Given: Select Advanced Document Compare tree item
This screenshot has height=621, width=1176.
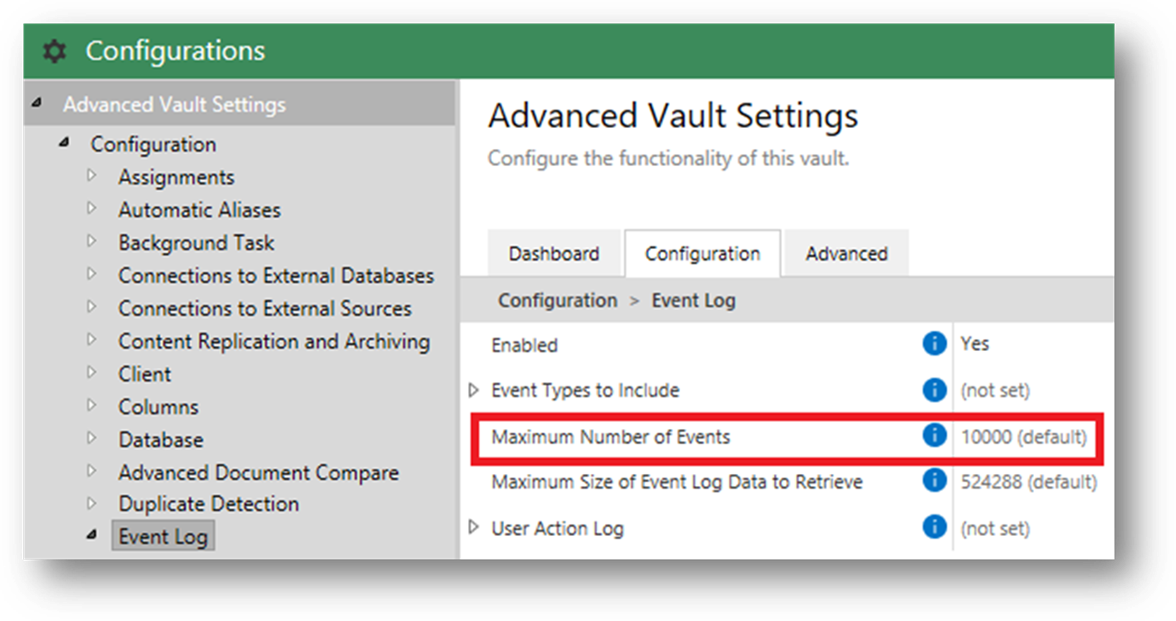Looking at the screenshot, I should click(x=259, y=472).
